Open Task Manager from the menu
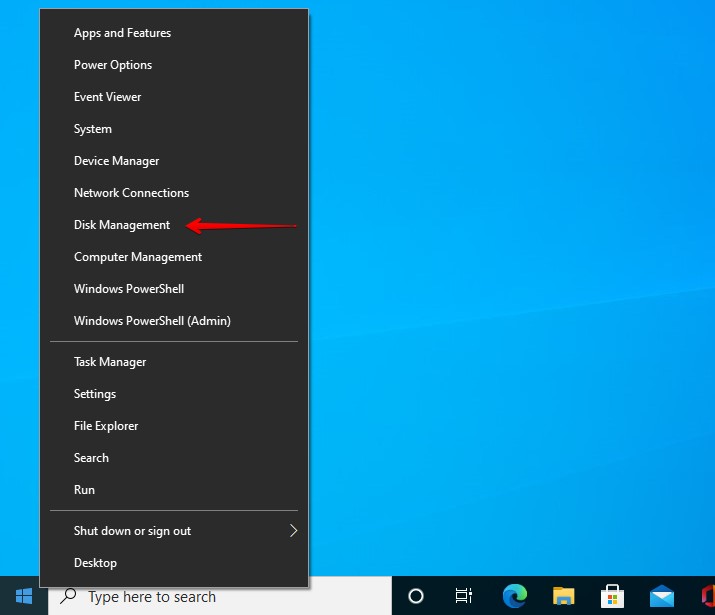 point(110,362)
